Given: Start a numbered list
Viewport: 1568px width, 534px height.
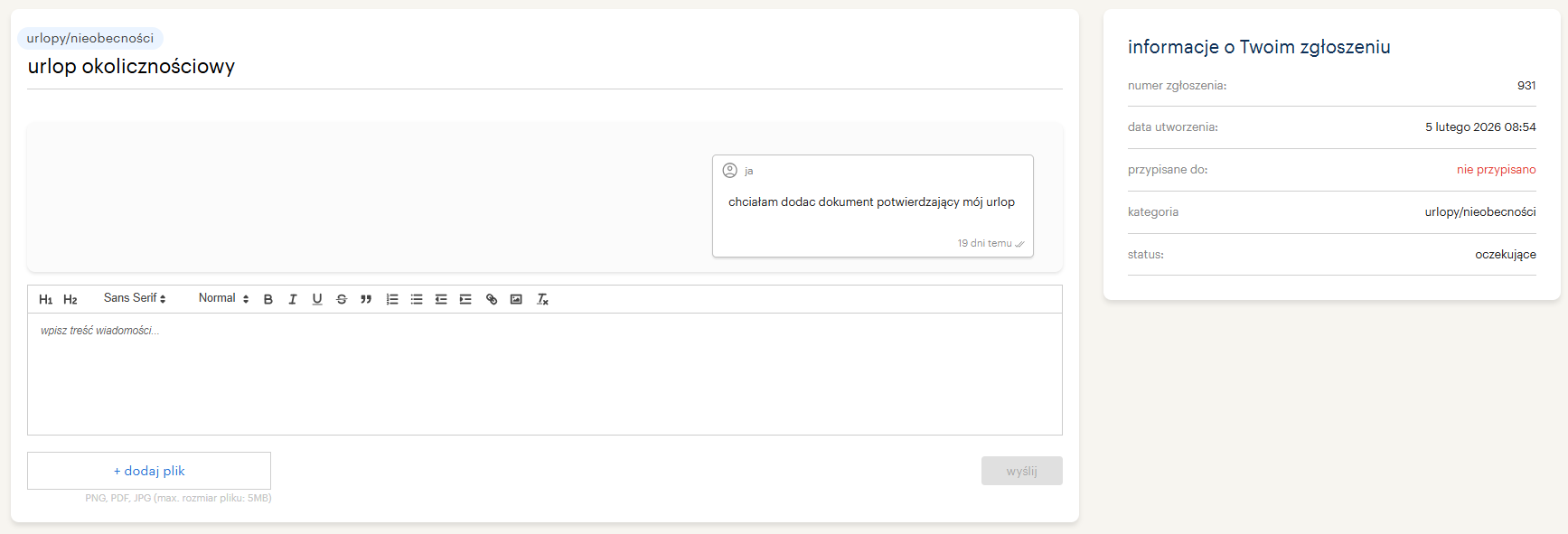Looking at the screenshot, I should (x=392, y=299).
